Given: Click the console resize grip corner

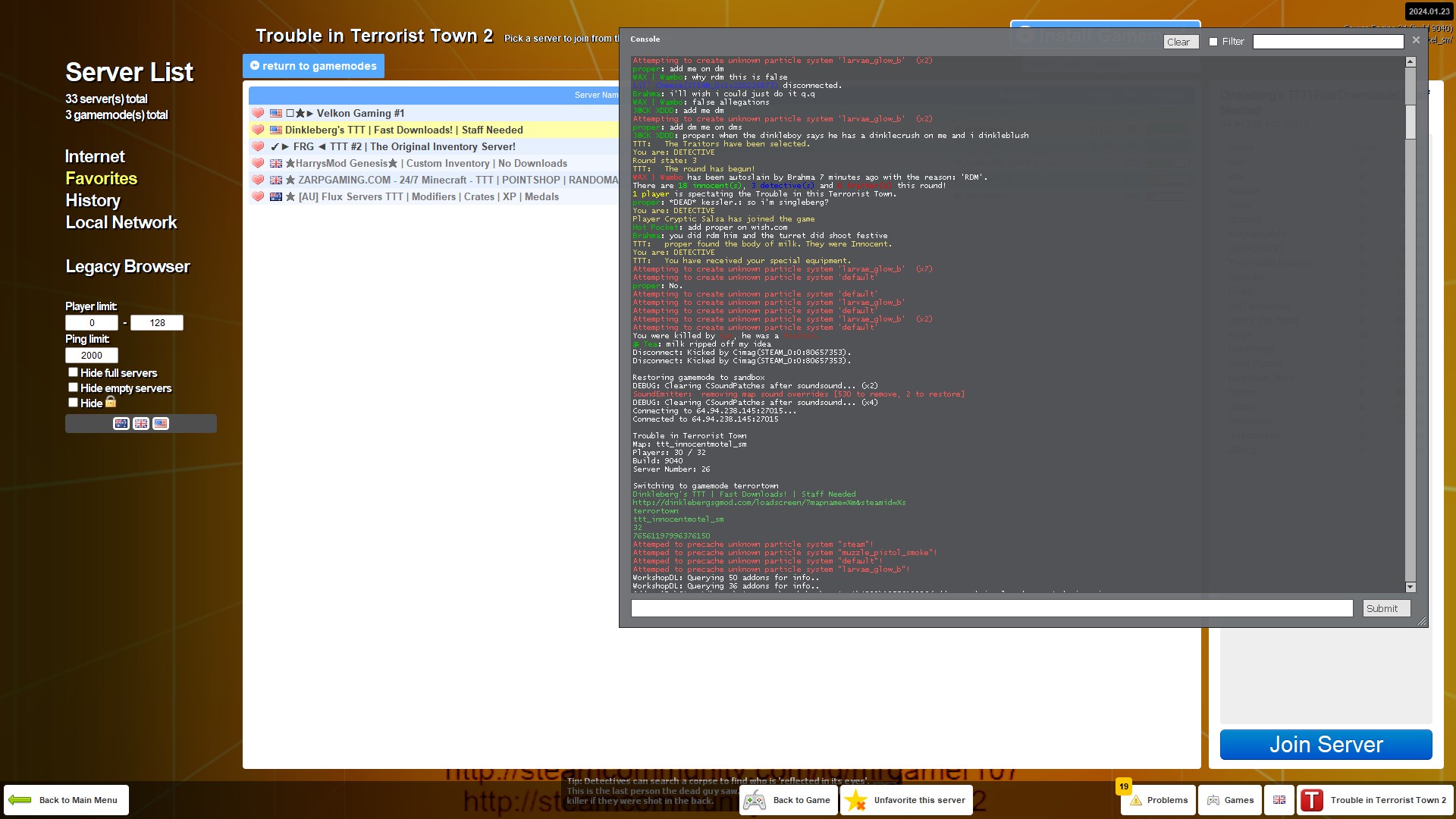Looking at the screenshot, I should [x=1422, y=621].
